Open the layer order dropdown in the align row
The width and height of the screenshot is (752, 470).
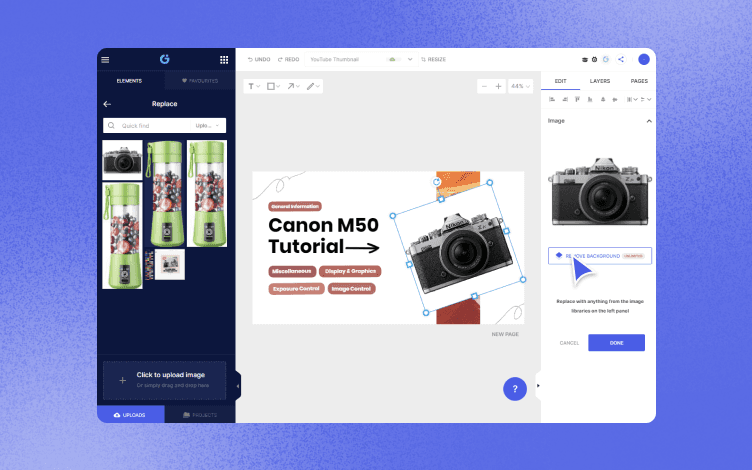[646, 99]
